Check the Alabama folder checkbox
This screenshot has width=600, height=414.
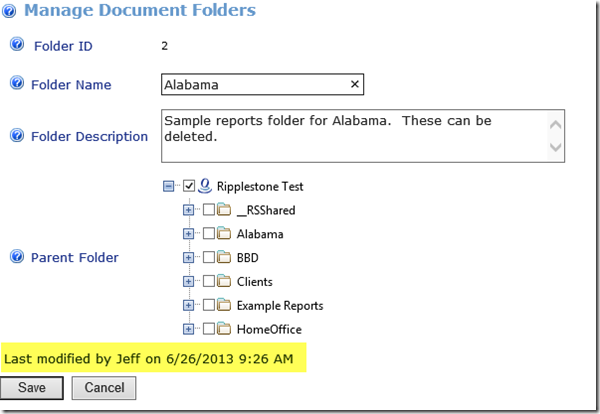tap(208, 234)
